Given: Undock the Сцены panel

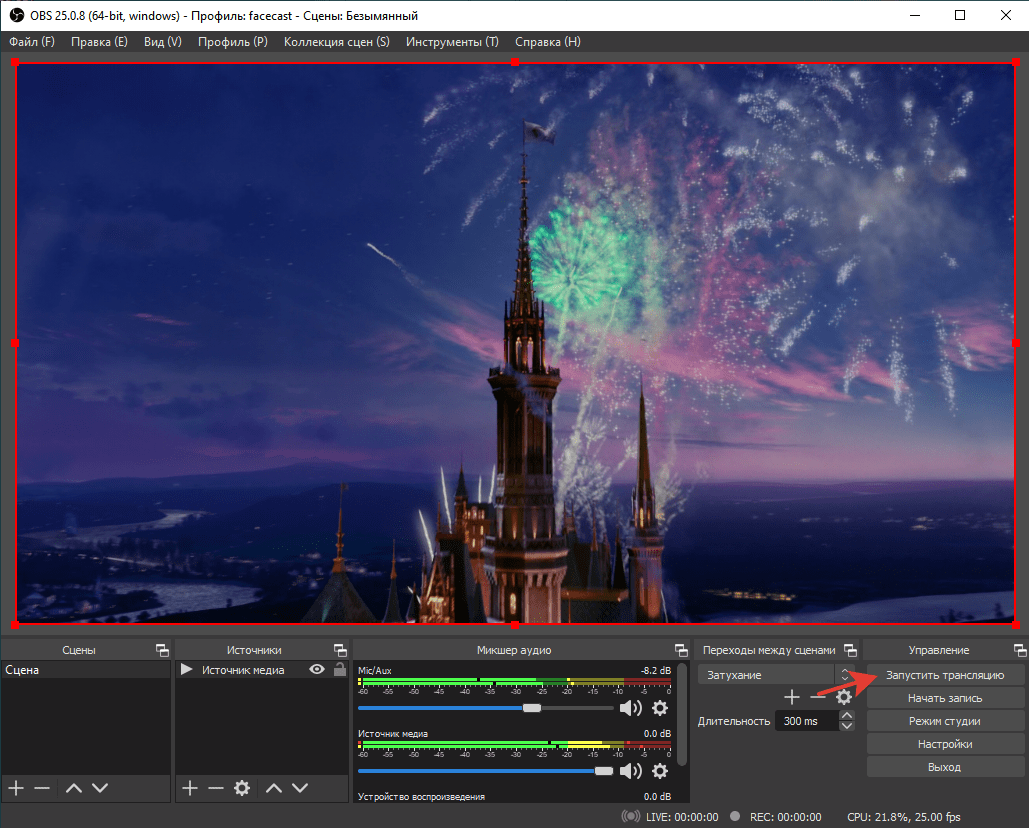Looking at the screenshot, I should pos(162,650).
